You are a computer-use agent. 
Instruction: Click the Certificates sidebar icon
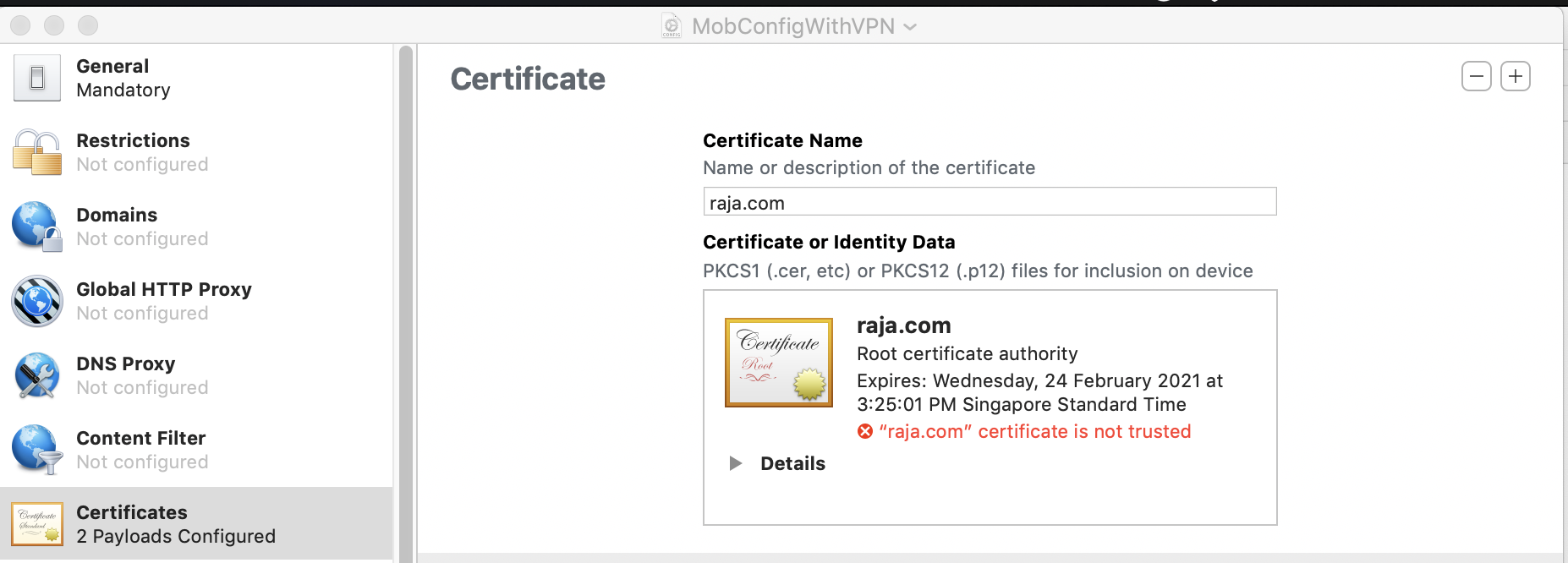click(x=37, y=524)
